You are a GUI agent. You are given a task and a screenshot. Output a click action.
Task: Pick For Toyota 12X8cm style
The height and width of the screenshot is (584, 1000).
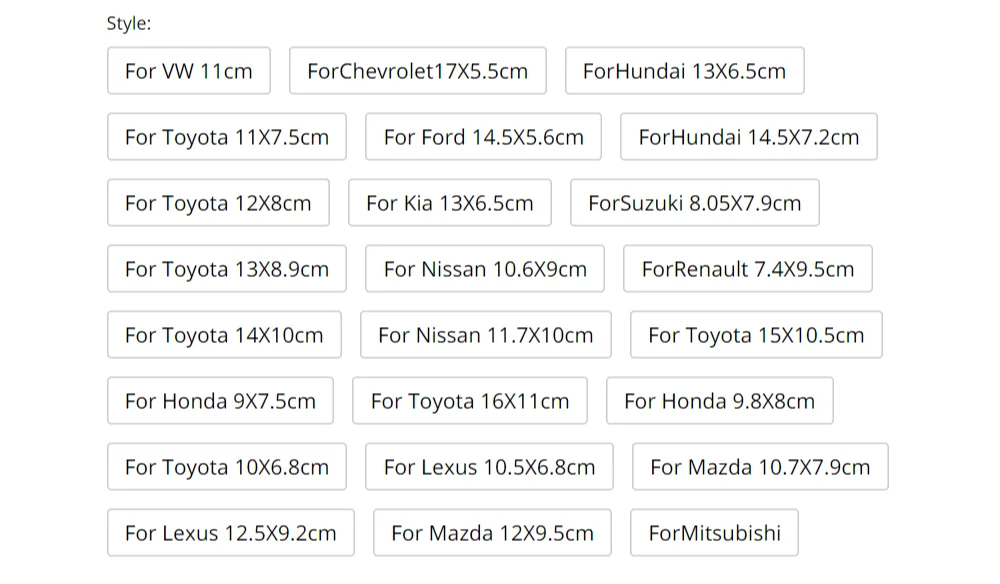click(218, 203)
